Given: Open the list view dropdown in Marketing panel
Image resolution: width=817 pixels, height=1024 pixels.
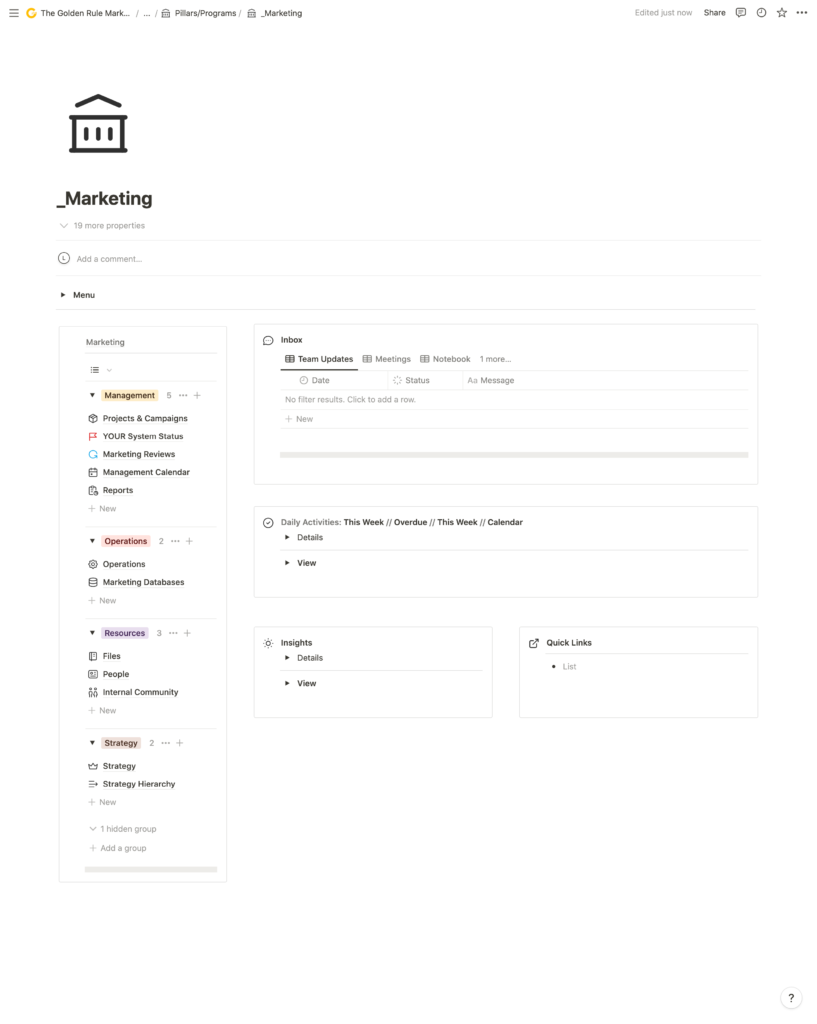Looking at the screenshot, I should [101, 370].
